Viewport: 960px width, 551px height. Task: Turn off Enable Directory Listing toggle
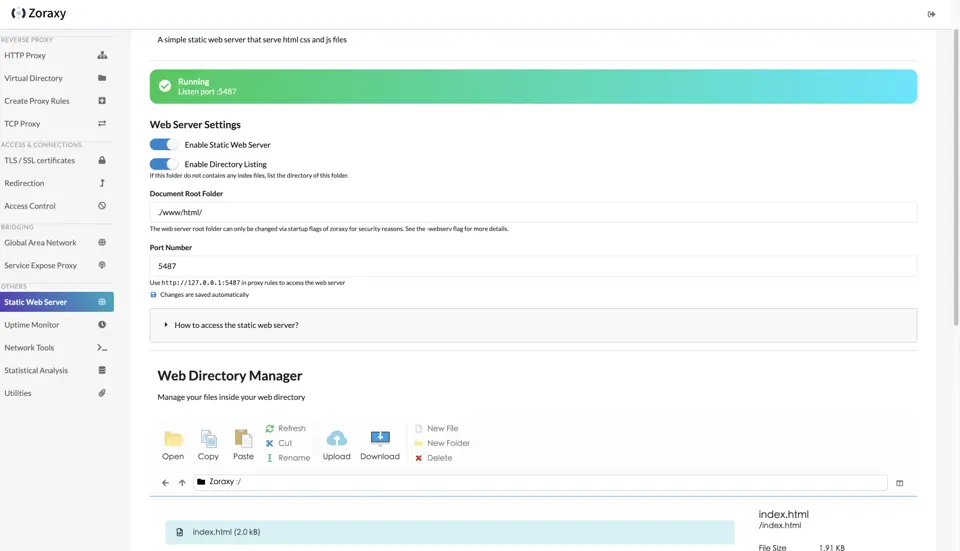163,164
